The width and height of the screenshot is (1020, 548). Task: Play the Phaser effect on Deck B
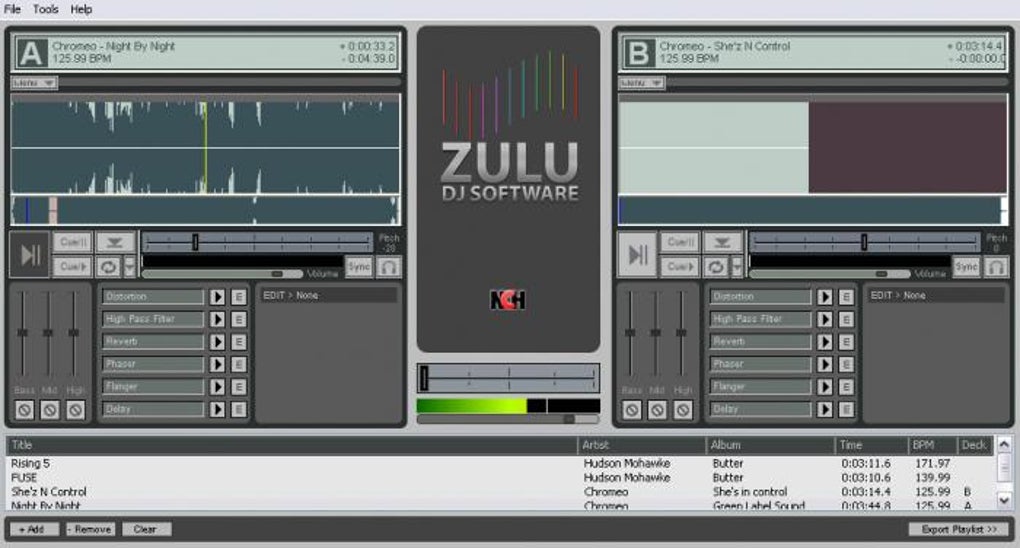point(825,364)
